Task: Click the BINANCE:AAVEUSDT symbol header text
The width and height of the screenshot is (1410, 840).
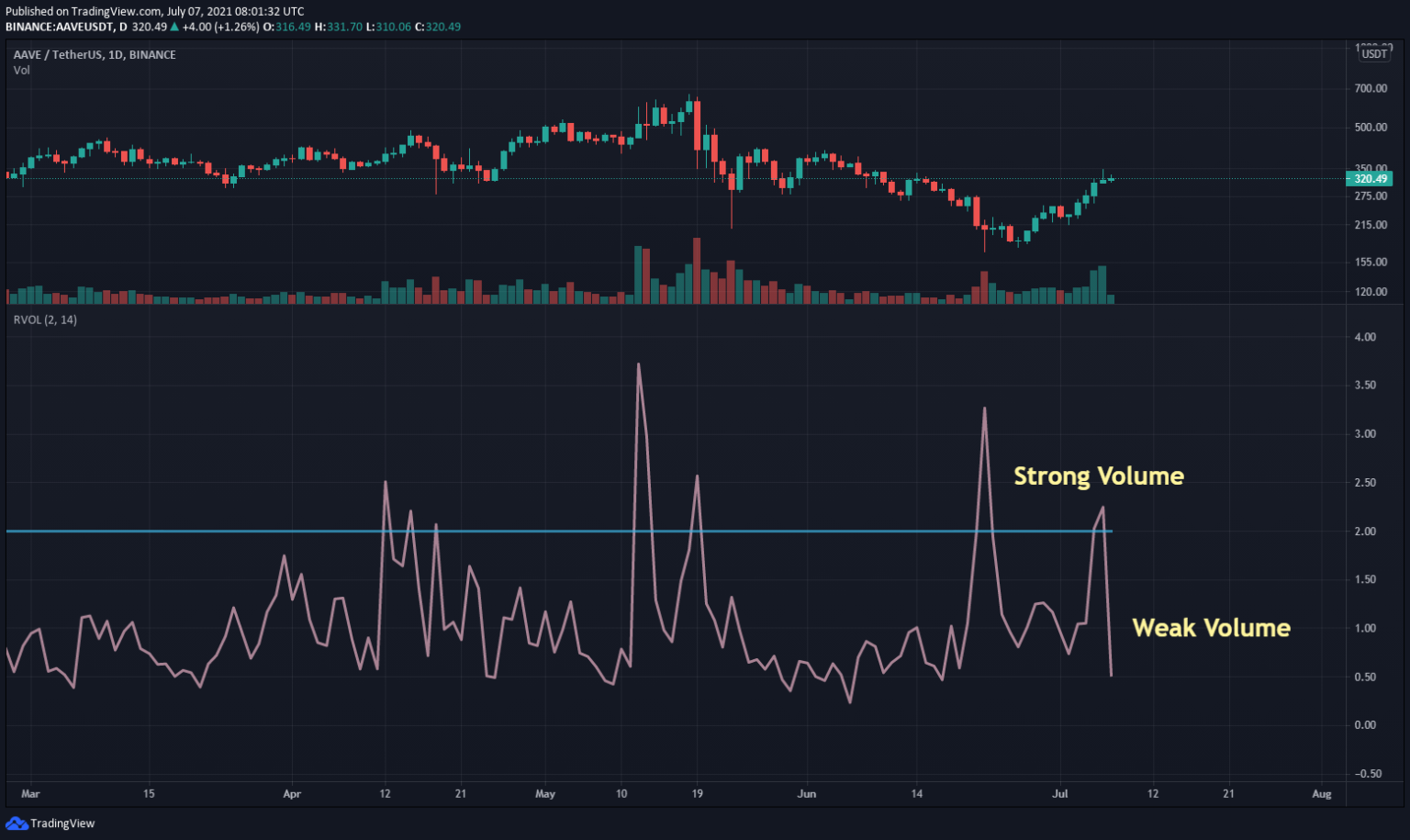Action: click(66, 27)
